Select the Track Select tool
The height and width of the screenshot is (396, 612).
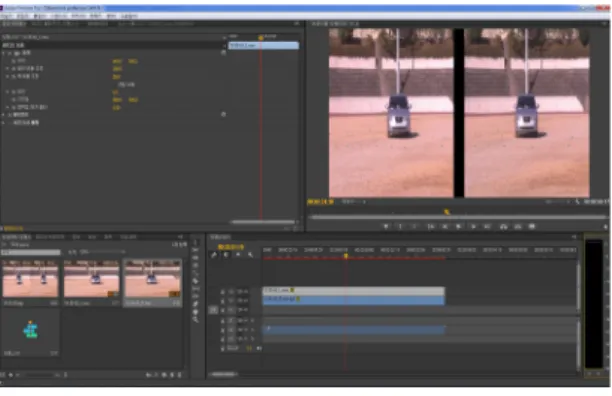[x=196, y=250]
